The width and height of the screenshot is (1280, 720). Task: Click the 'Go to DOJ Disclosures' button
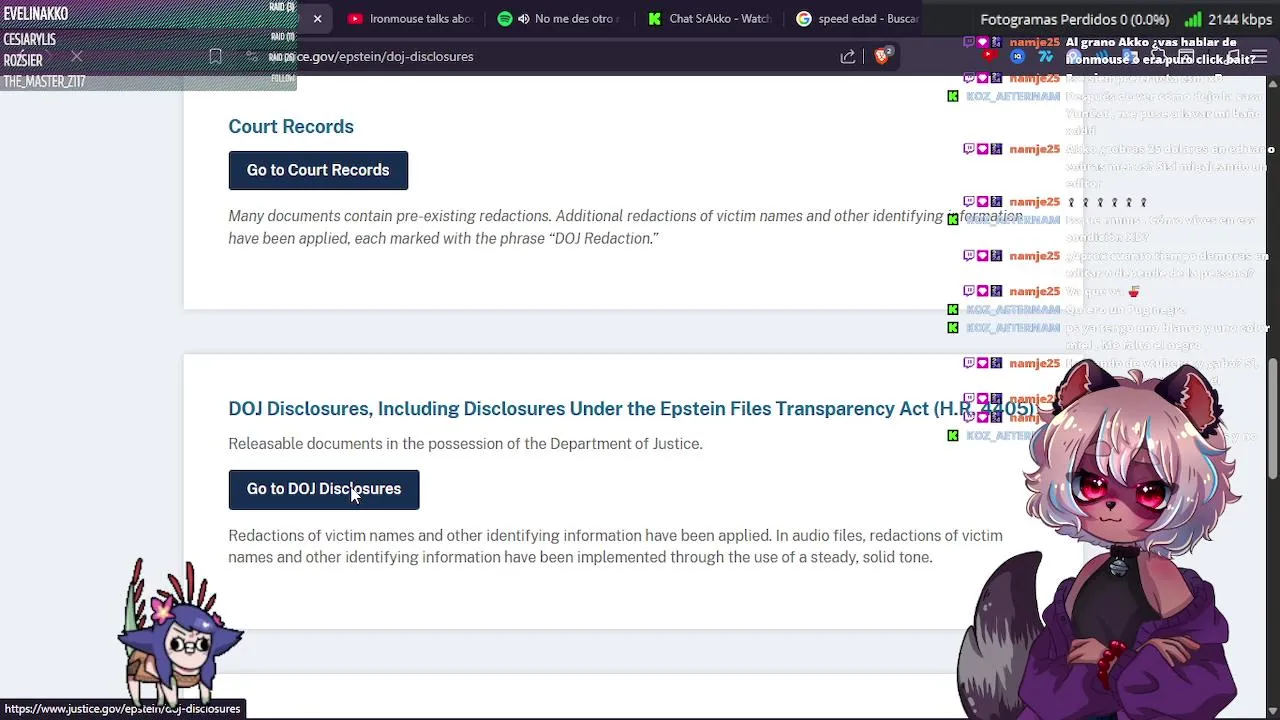324,489
